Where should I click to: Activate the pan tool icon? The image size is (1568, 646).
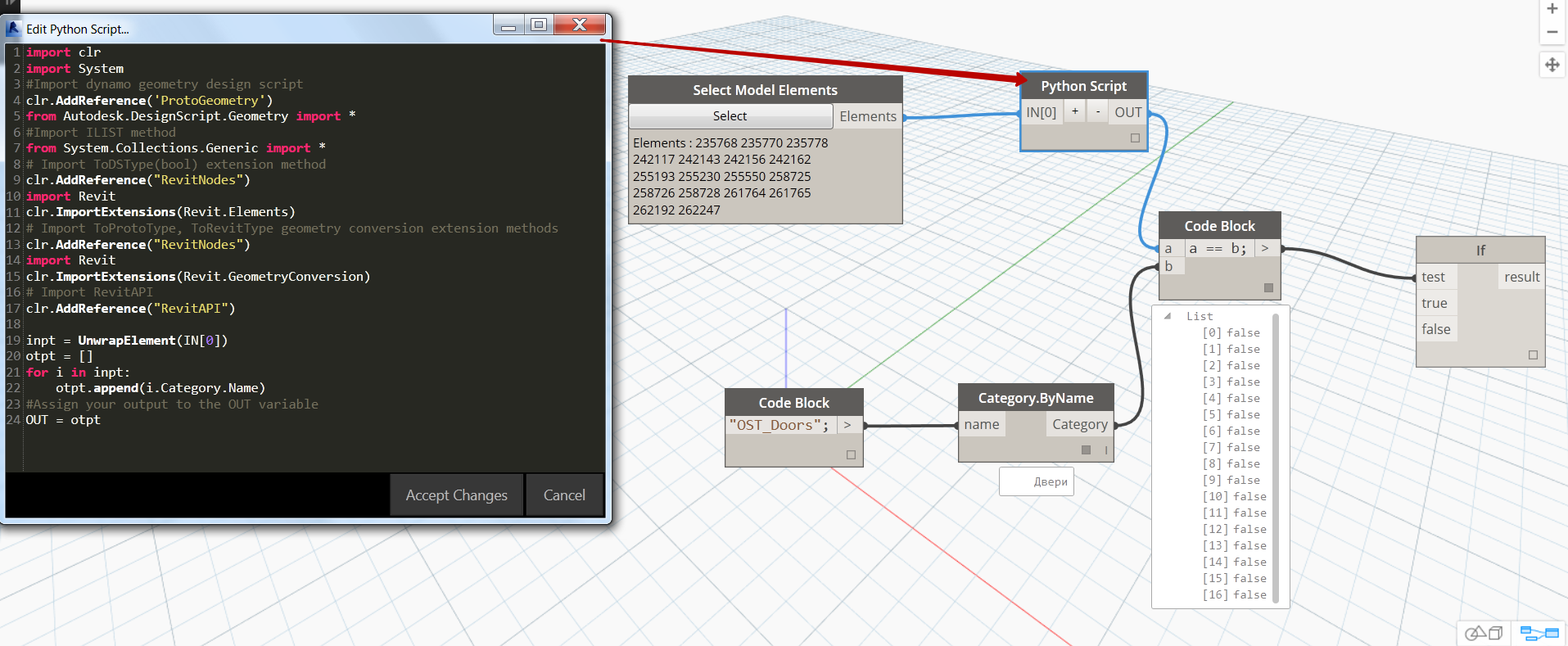(x=1552, y=64)
